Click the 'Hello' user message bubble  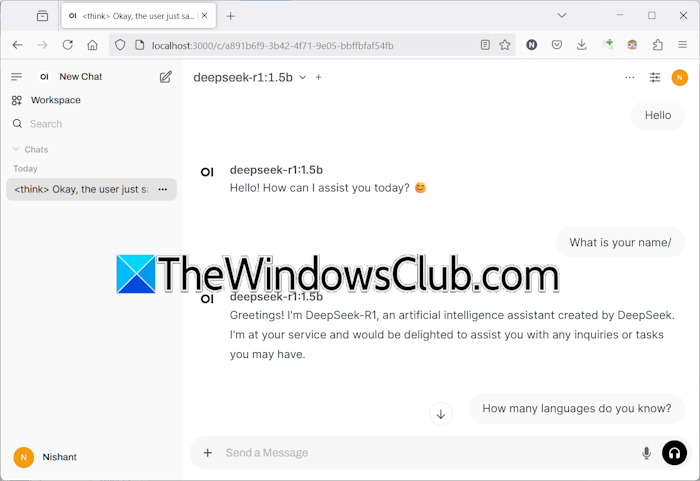click(658, 115)
